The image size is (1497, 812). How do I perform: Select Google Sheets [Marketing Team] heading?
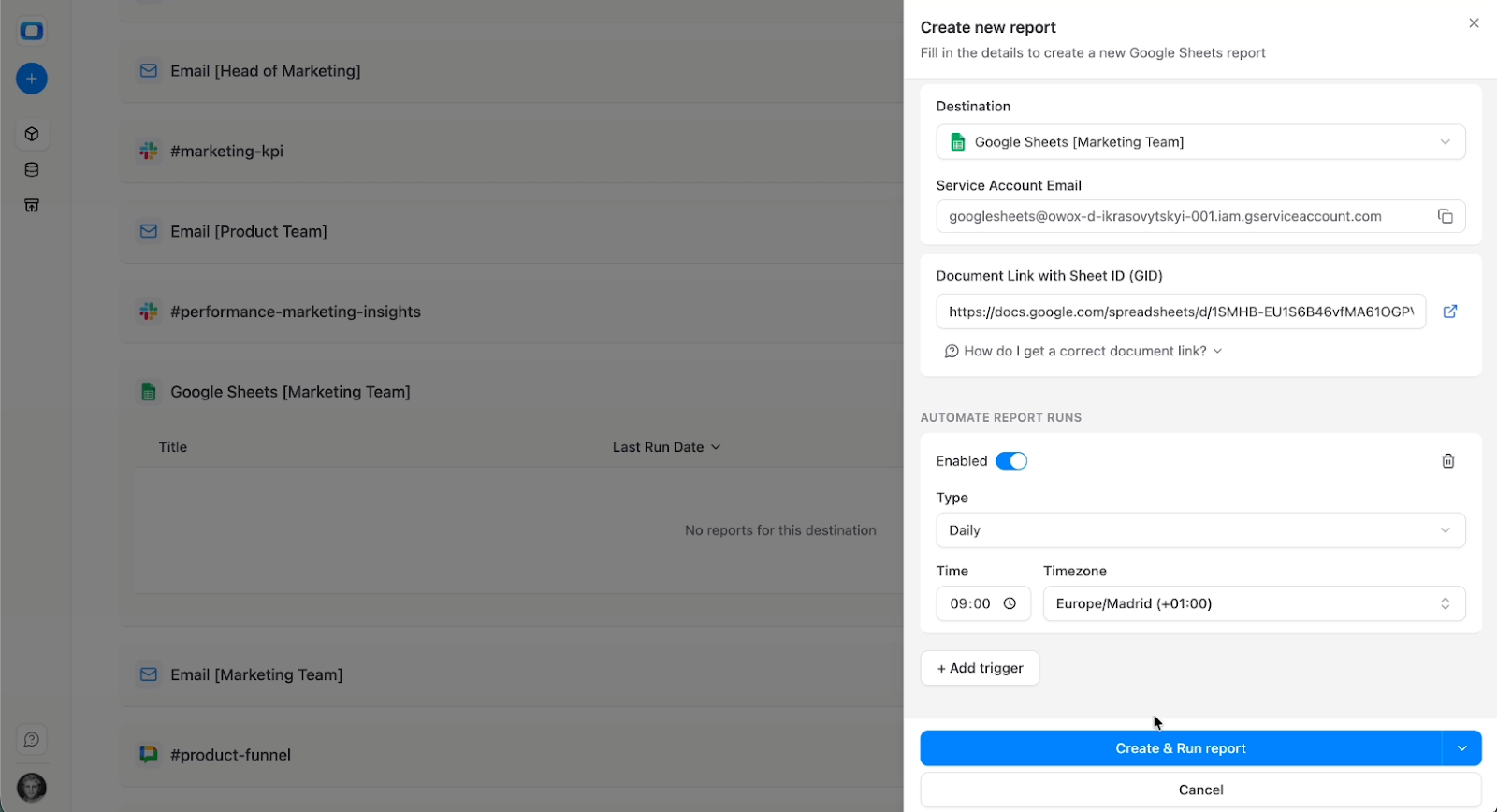coord(290,392)
